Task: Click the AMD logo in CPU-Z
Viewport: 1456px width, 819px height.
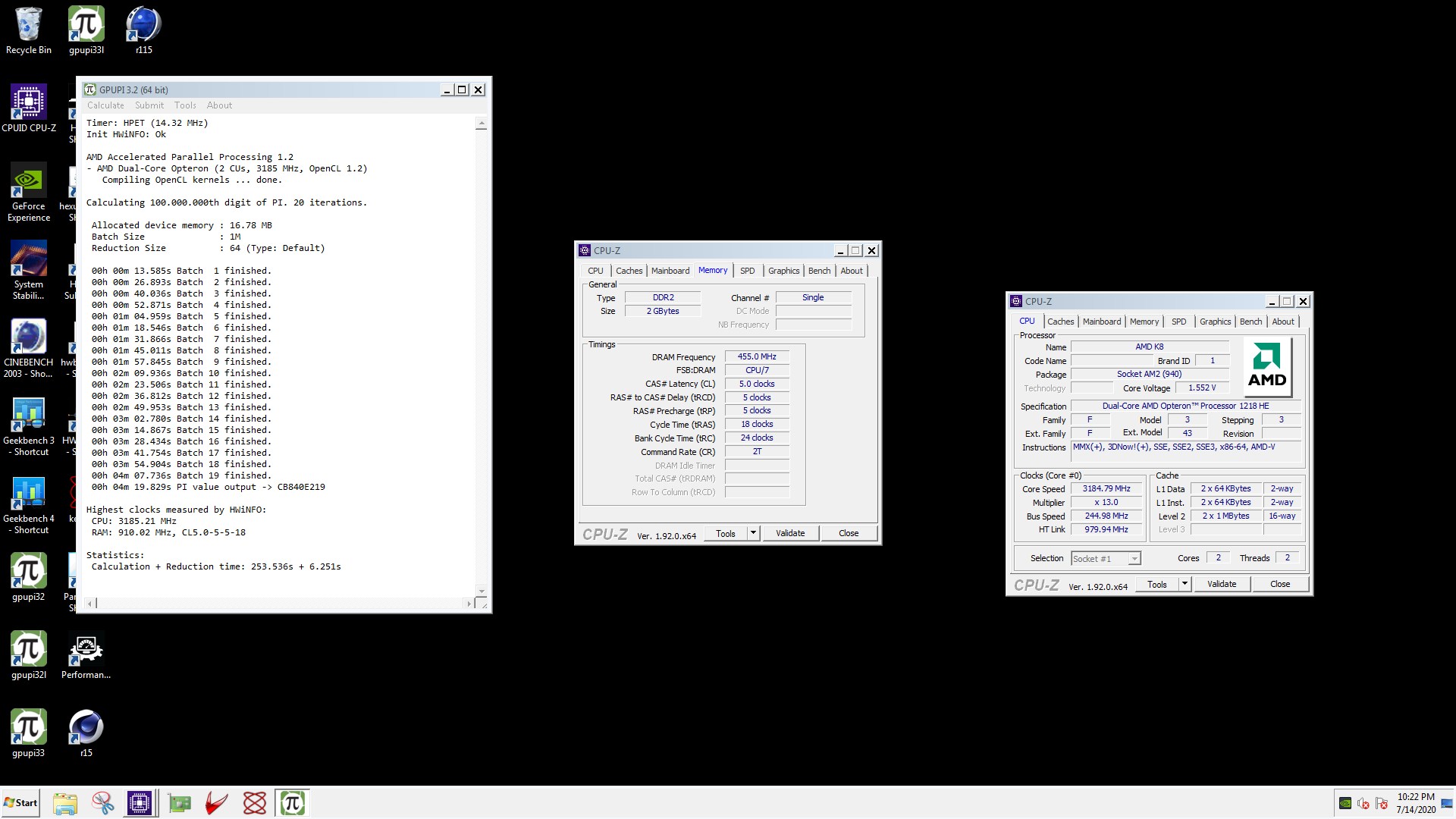Action: [1267, 366]
